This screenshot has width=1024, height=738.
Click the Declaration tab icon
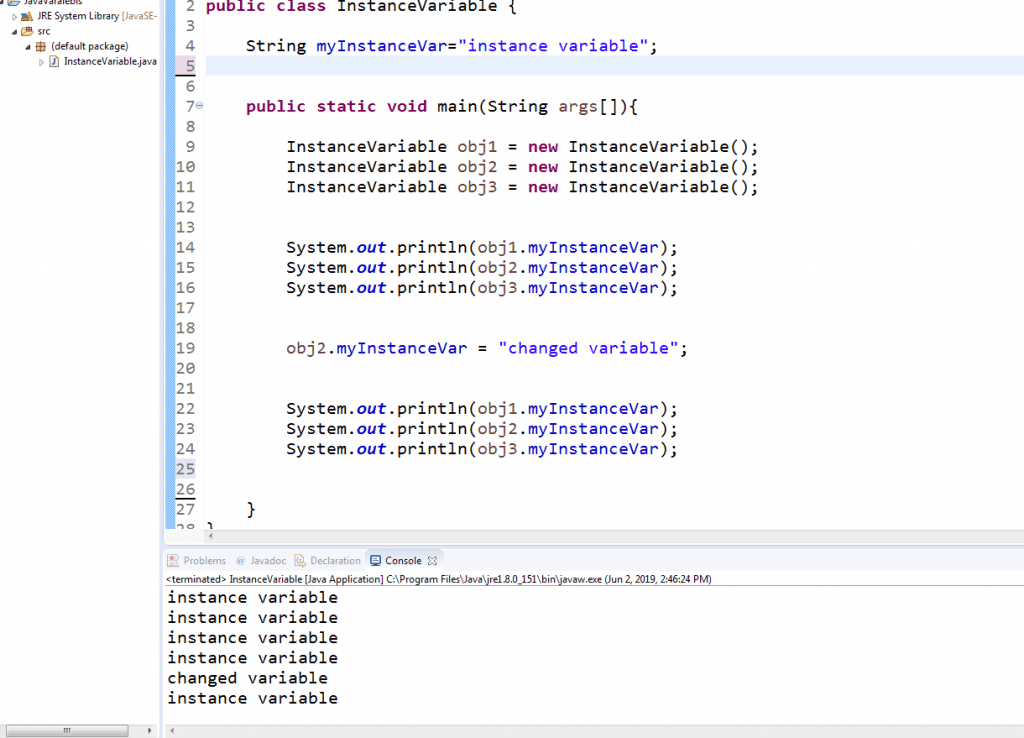pyautogui.click(x=300, y=560)
